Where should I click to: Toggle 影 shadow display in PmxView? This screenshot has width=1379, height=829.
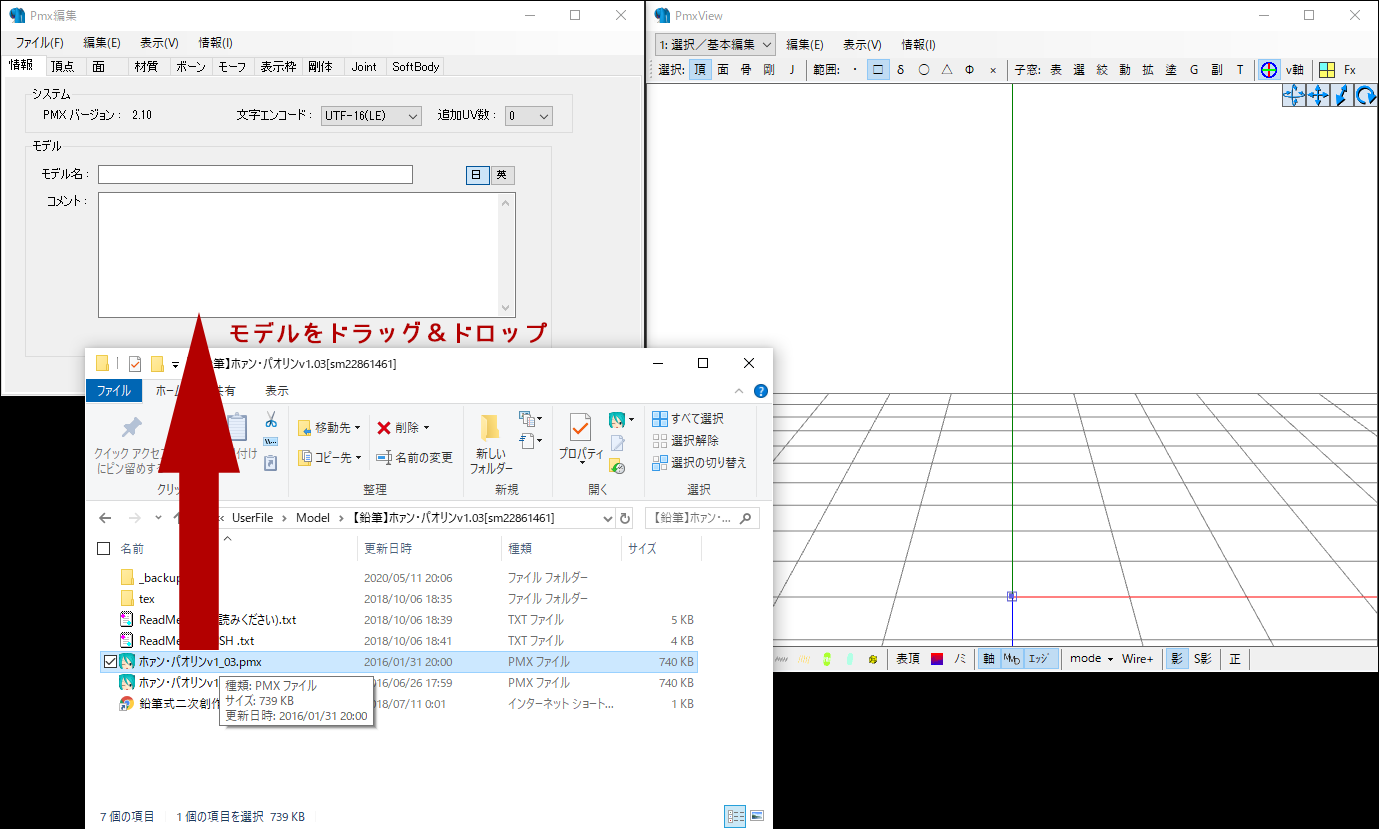pos(1175,658)
